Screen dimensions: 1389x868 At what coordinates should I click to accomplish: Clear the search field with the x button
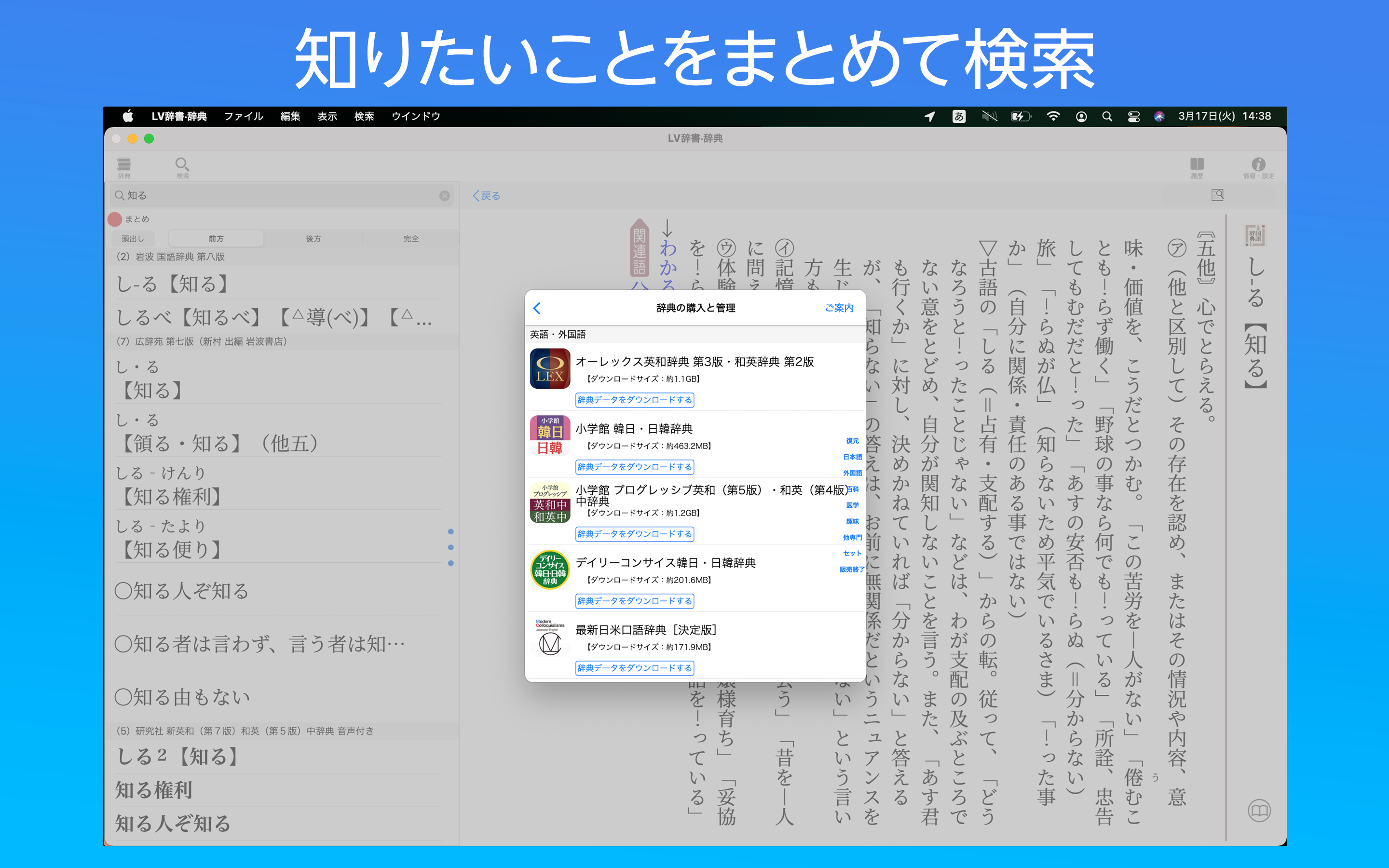pyautogui.click(x=444, y=196)
